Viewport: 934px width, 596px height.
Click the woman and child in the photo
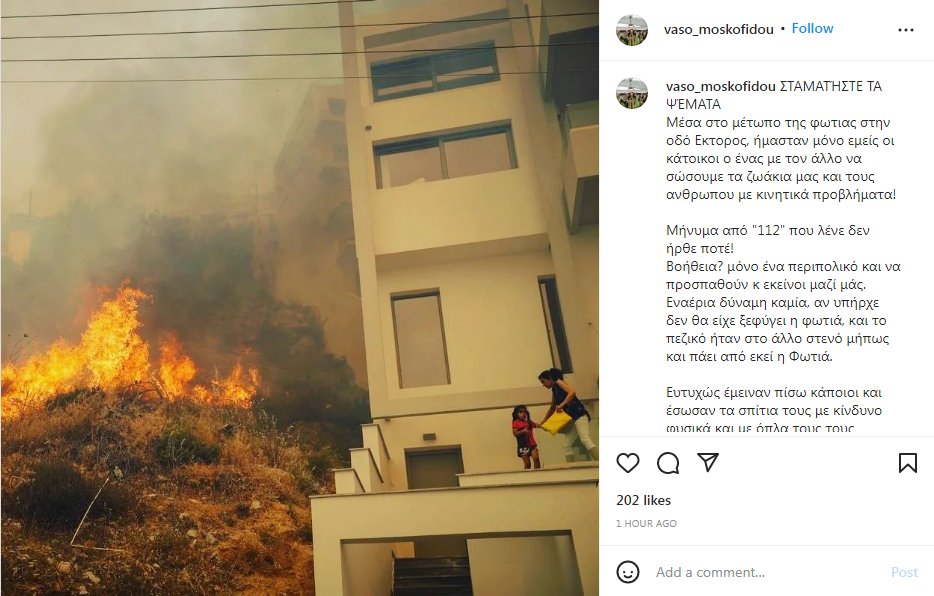point(554,417)
